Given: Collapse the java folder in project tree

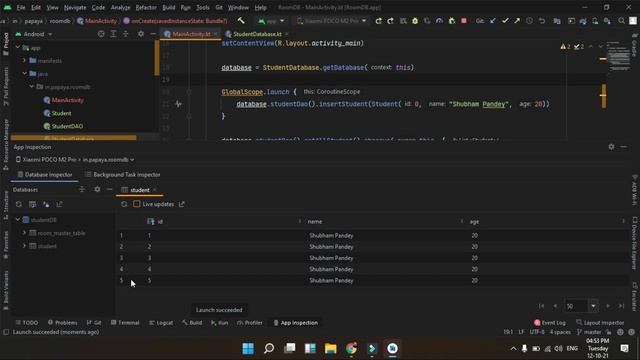Looking at the screenshot, I should click(x=24, y=73).
